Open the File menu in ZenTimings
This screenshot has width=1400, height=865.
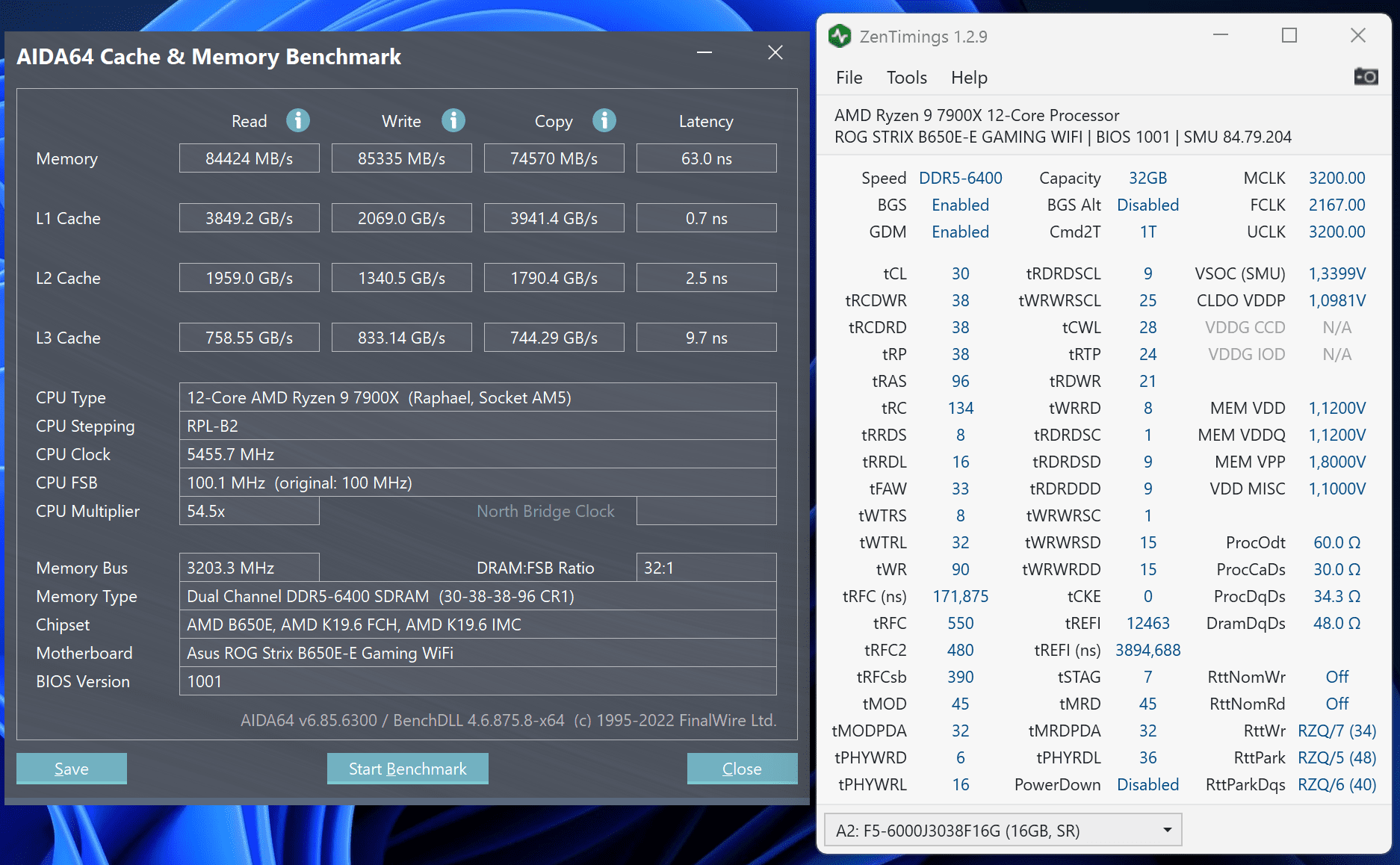pos(849,78)
